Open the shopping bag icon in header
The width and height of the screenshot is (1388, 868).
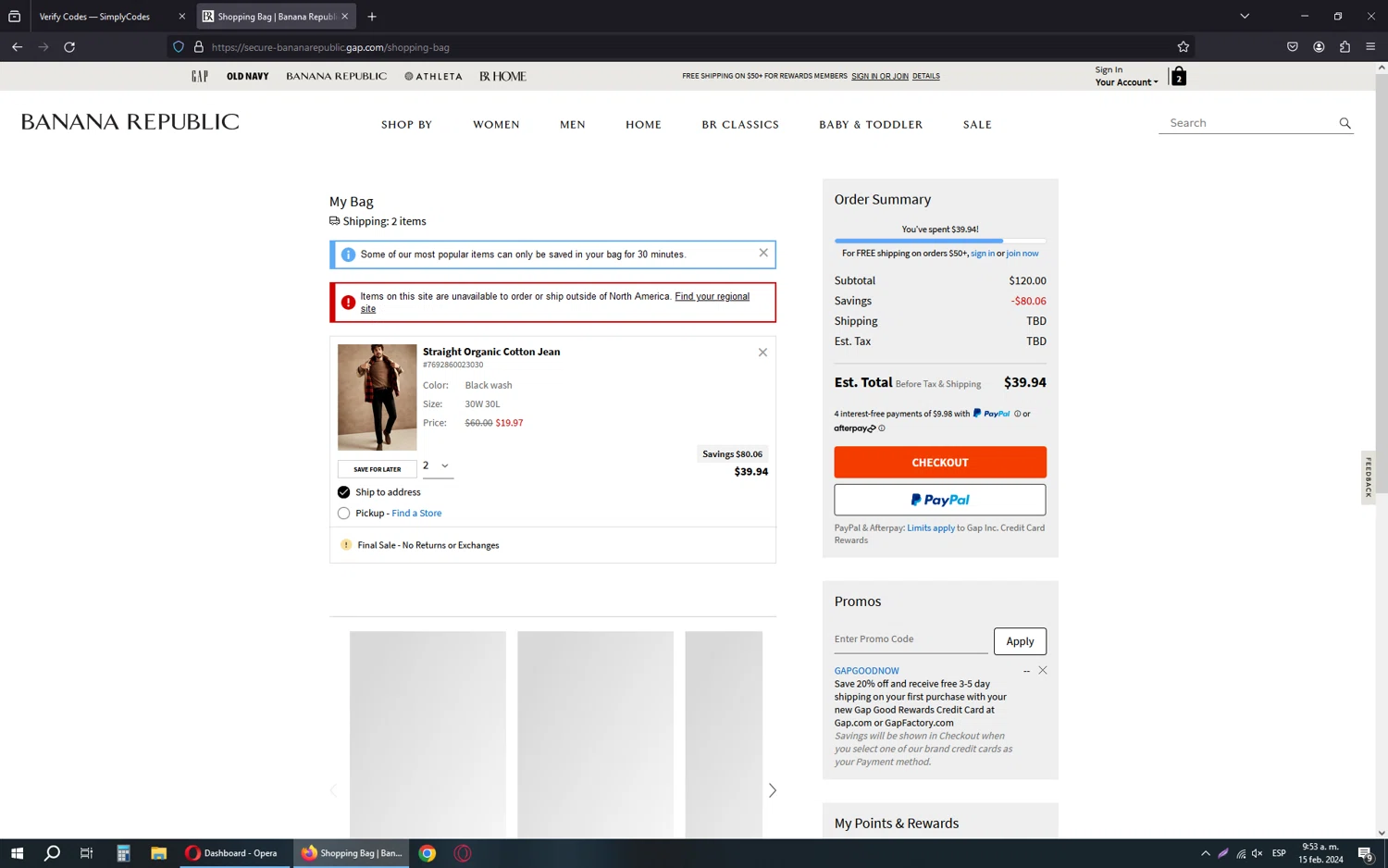(x=1178, y=77)
